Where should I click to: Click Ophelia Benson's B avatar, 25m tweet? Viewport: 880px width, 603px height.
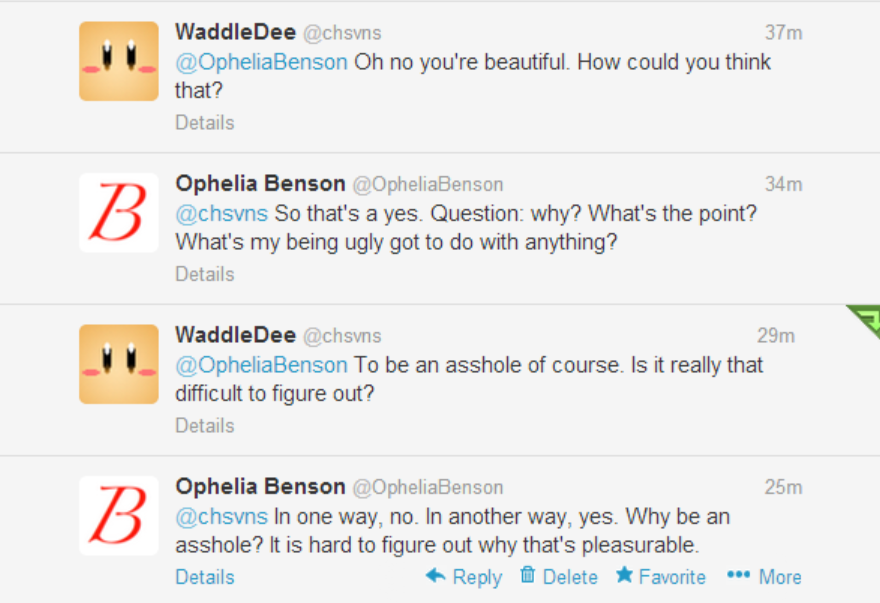119,515
